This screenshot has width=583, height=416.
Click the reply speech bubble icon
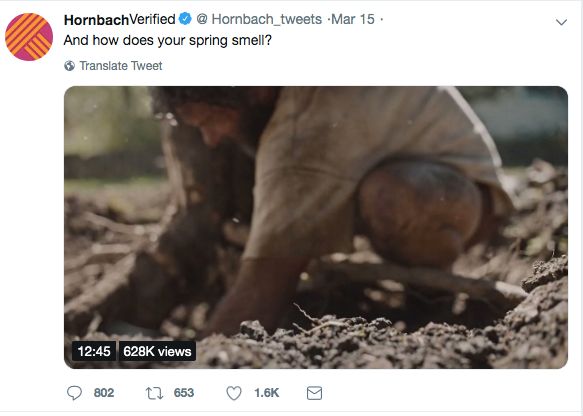tap(74, 393)
